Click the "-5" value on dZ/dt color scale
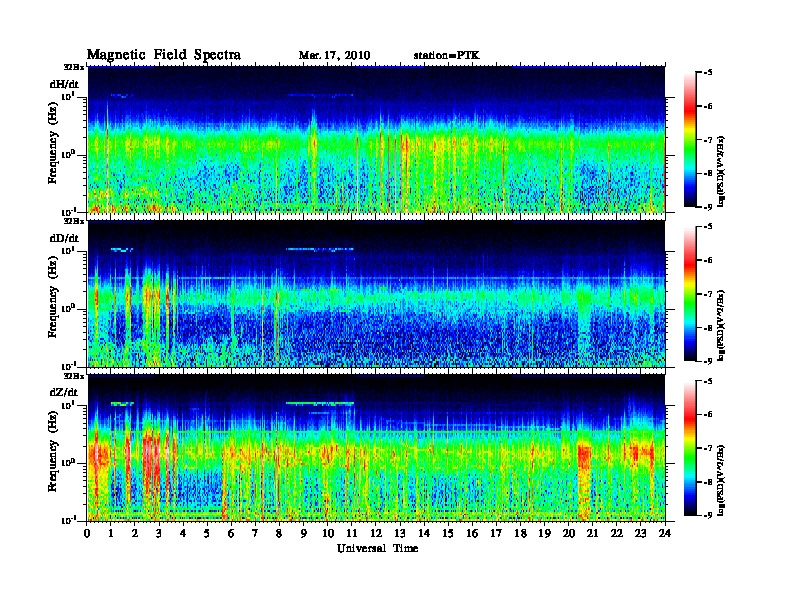The height and width of the screenshot is (612, 792). 708,381
